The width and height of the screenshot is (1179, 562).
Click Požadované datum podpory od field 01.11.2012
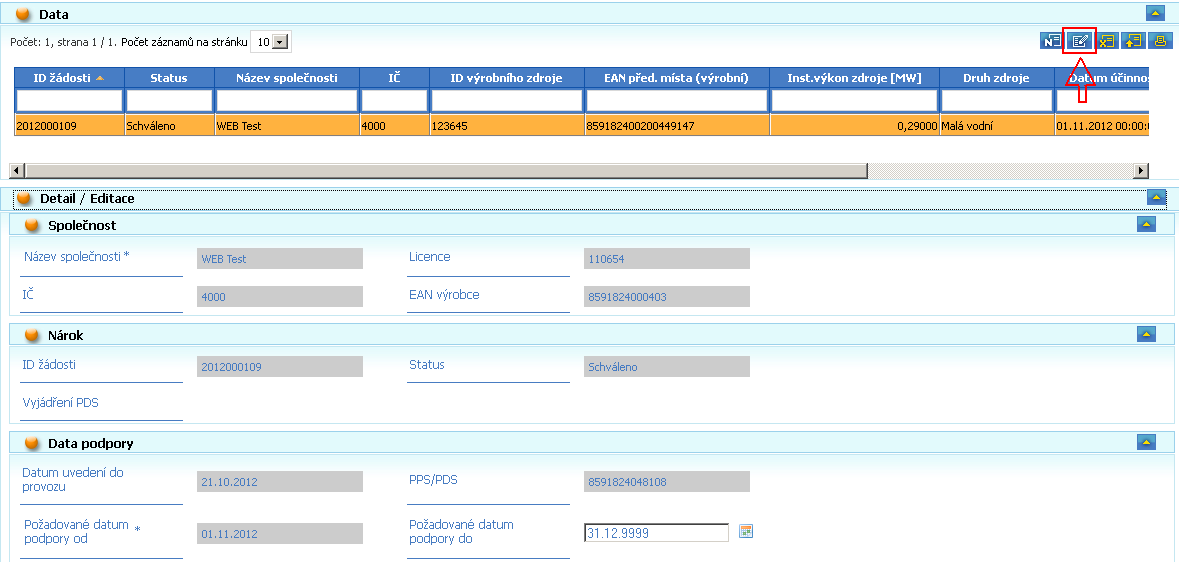tap(280, 533)
